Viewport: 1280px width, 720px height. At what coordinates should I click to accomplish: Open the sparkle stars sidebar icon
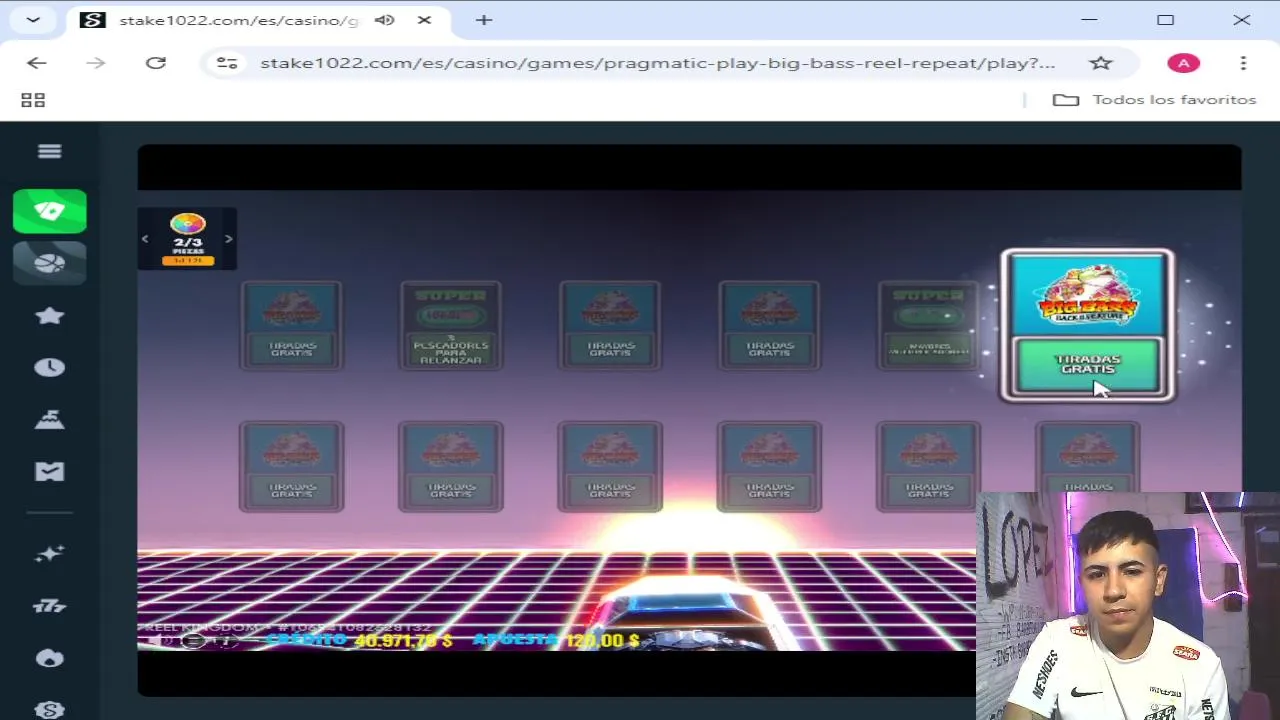pos(49,553)
